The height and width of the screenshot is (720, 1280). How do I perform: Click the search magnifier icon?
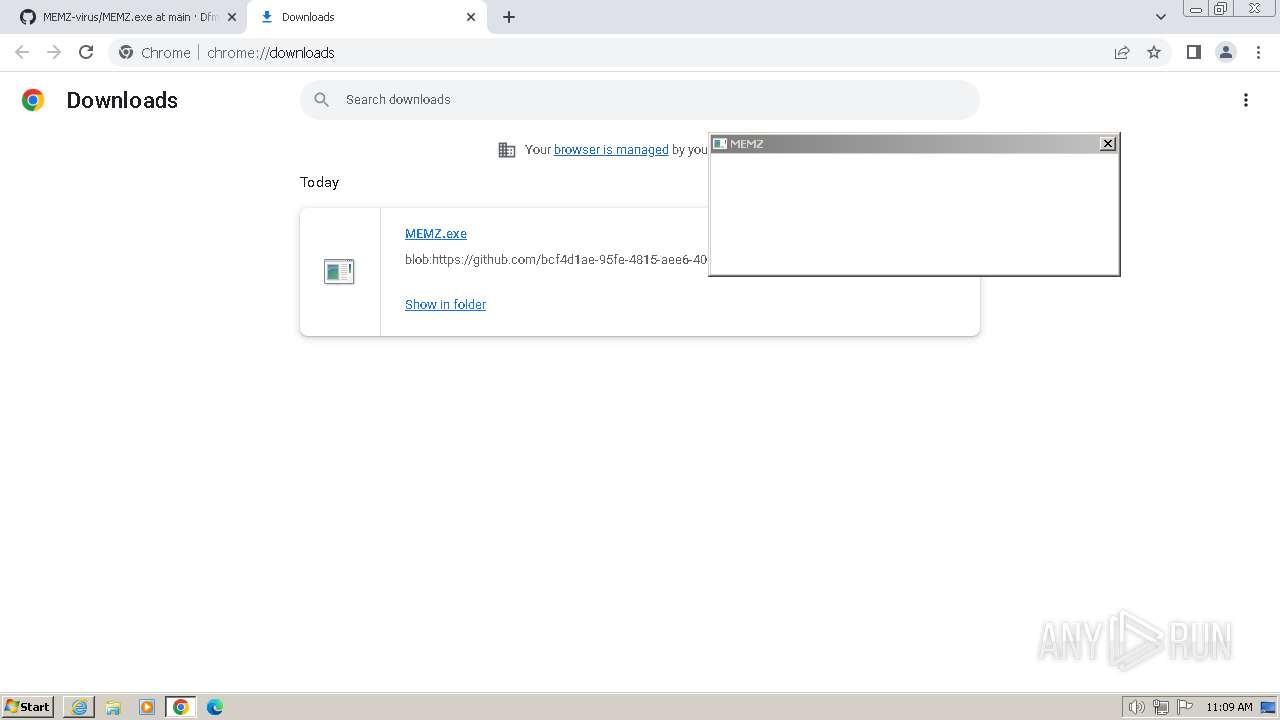(322, 100)
